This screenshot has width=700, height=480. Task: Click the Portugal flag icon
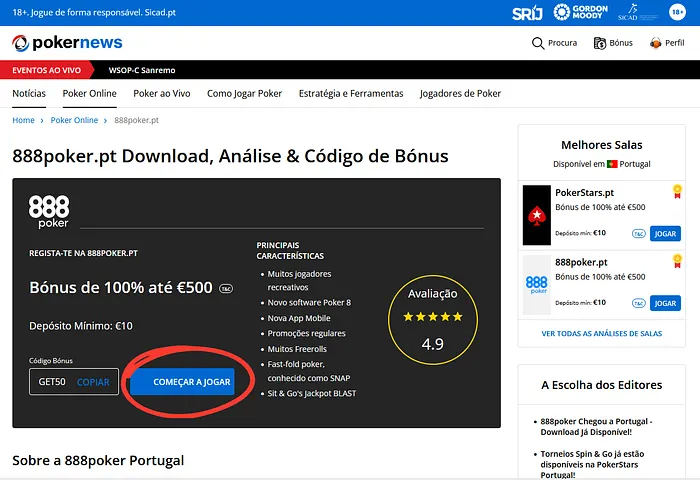(612, 164)
